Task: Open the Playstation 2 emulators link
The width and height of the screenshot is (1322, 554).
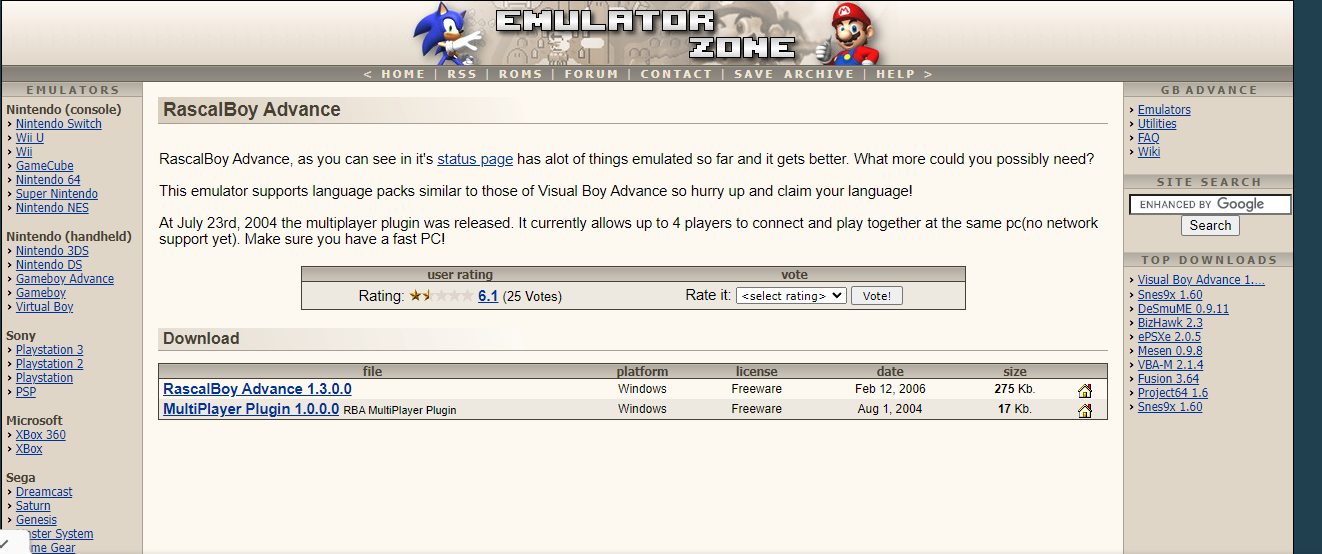Action: [x=50, y=364]
